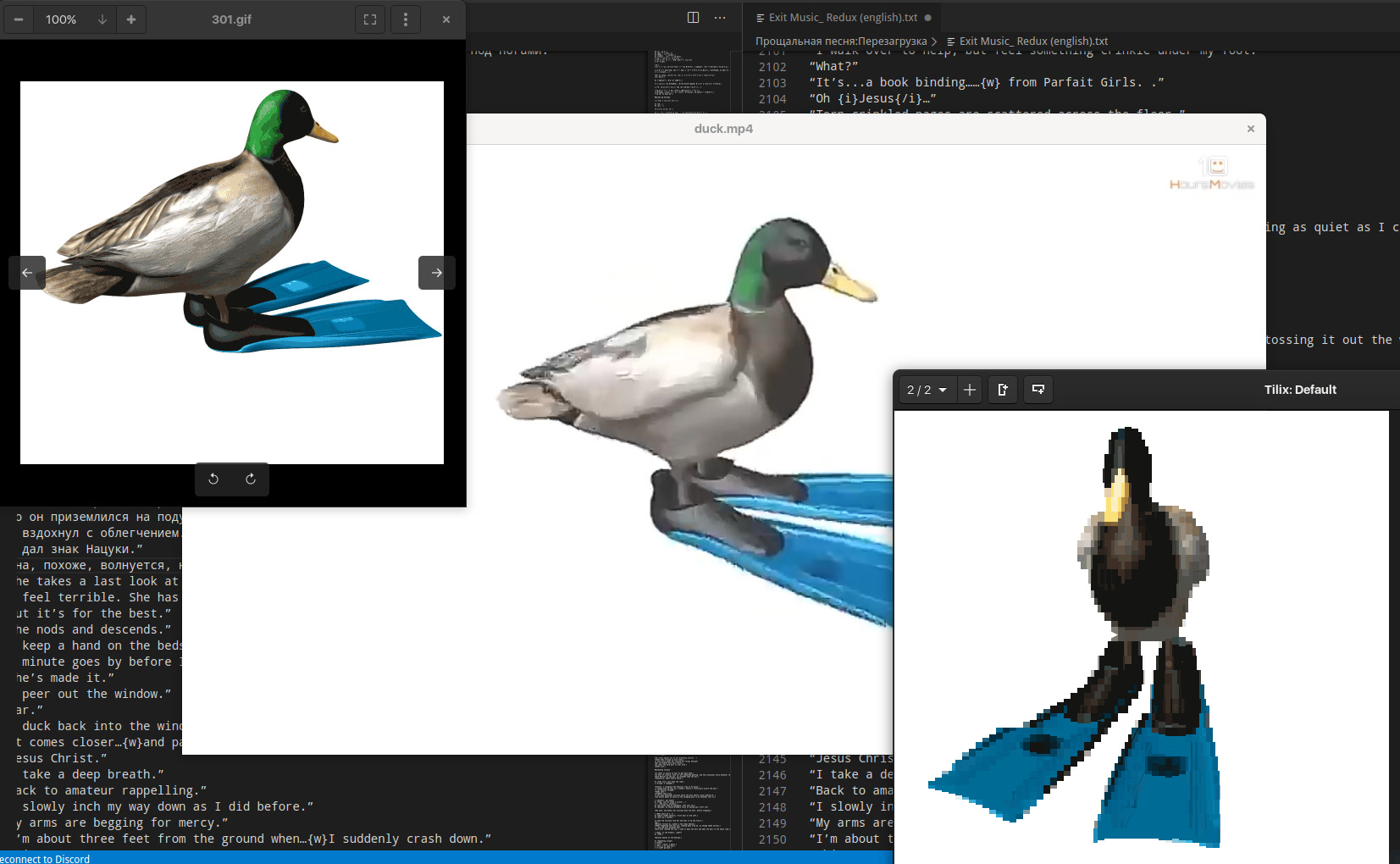
Task: Toggle fullscreen in the image viewer
Action: [370, 19]
